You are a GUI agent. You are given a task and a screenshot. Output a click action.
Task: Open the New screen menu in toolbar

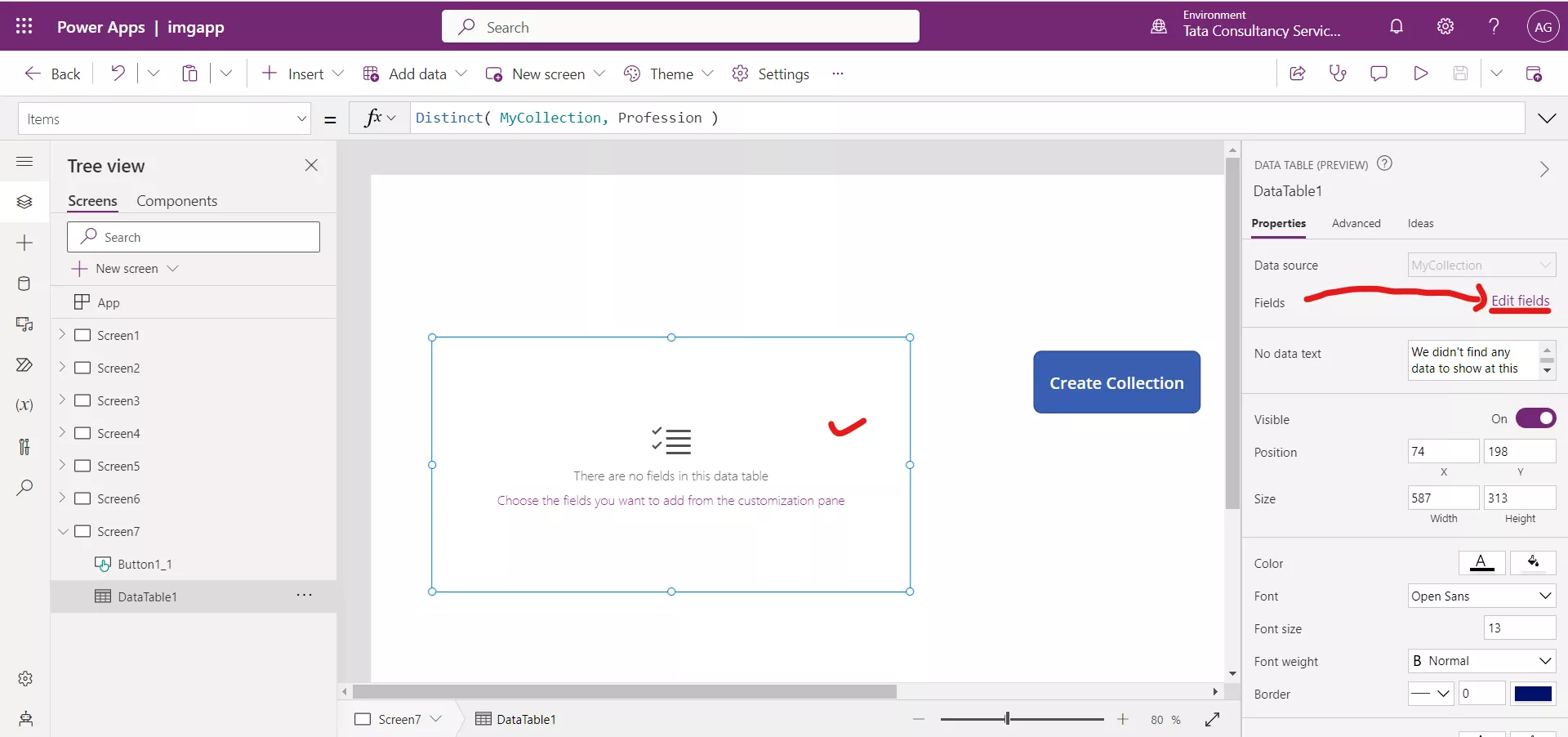pyautogui.click(x=546, y=74)
